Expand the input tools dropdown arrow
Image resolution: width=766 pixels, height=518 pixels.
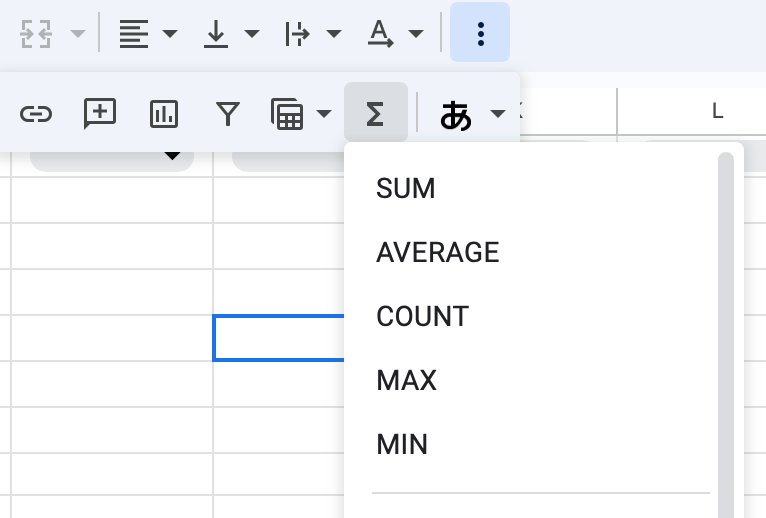[498, 114]
